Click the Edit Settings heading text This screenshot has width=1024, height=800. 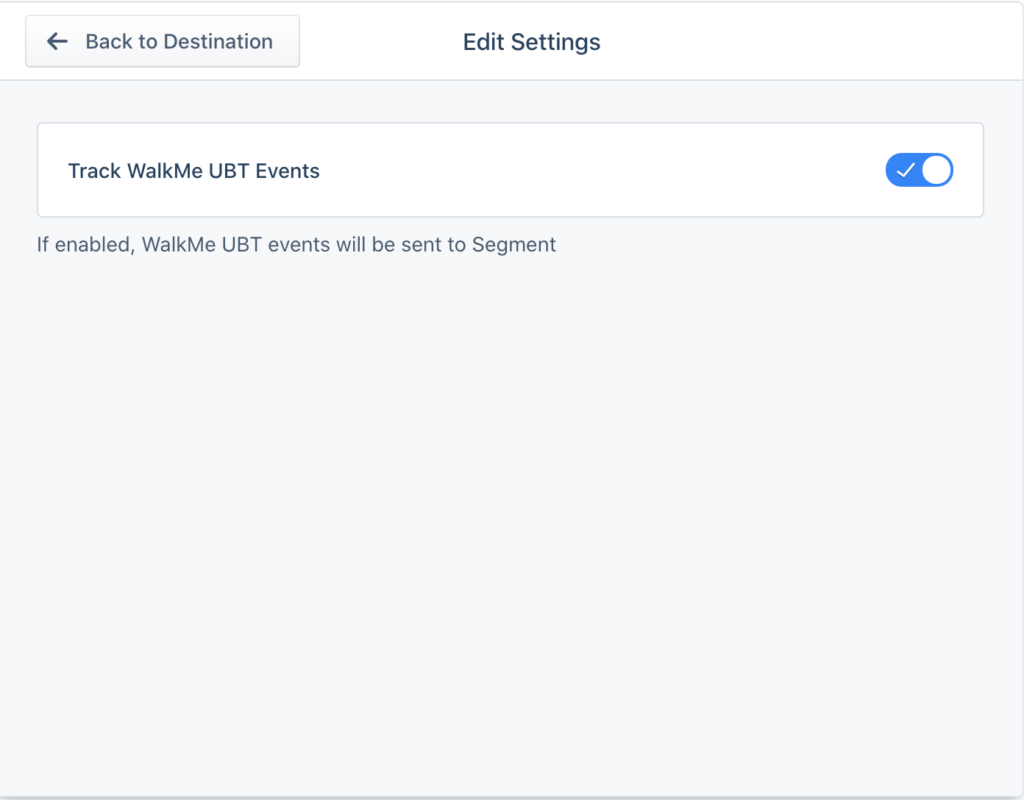point(531,42)
